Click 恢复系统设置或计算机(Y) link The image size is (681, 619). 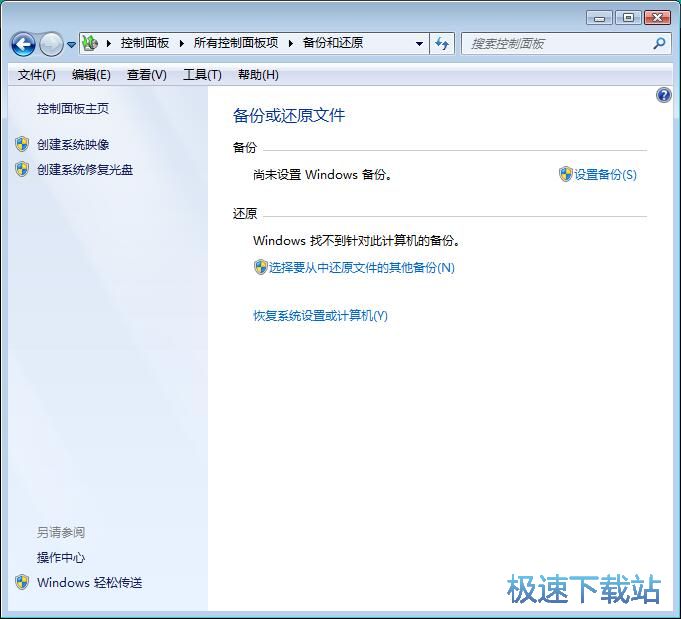(321, 316)
